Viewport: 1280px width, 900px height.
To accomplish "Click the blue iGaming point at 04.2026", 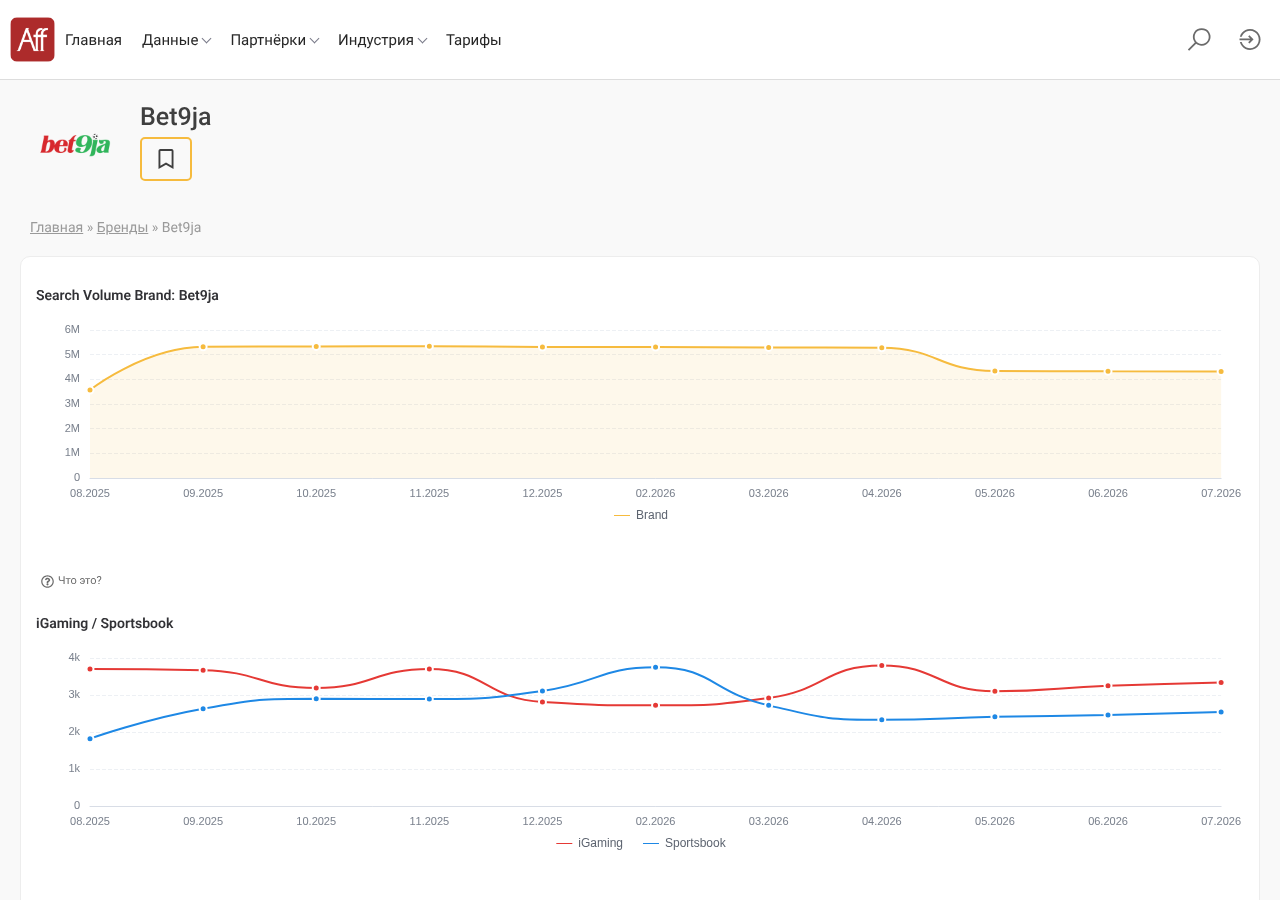I will (x=882, y=720).
